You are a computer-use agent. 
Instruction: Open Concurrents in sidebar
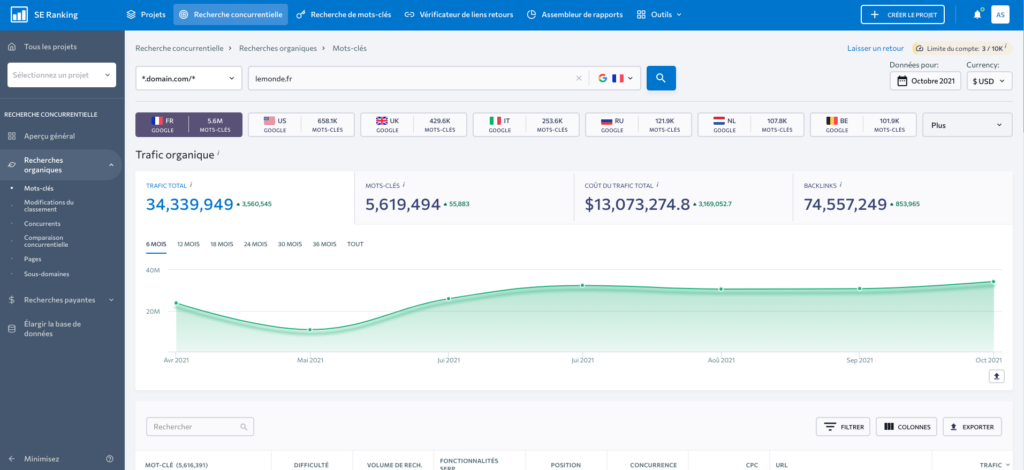coord(42,223)
